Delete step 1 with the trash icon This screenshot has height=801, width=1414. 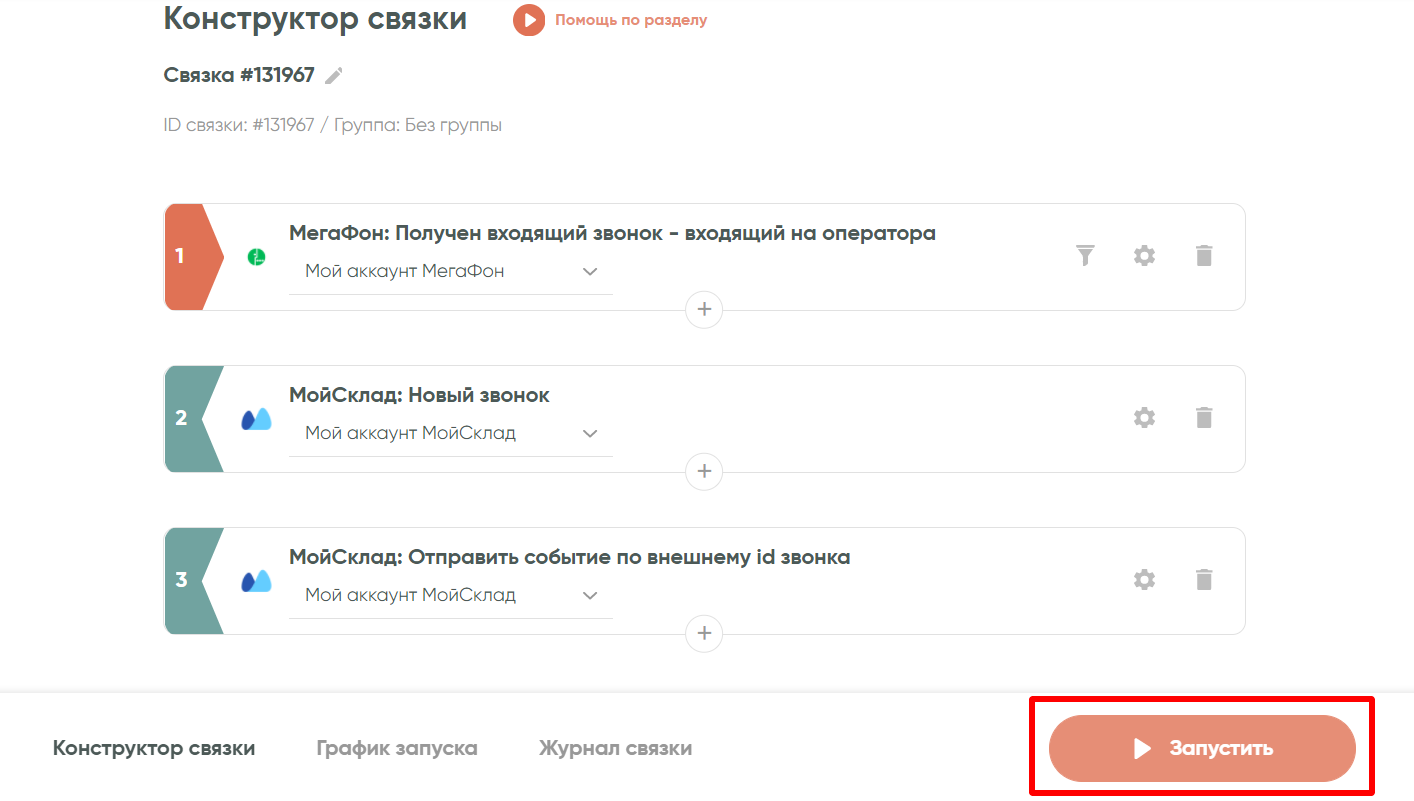1204,256
